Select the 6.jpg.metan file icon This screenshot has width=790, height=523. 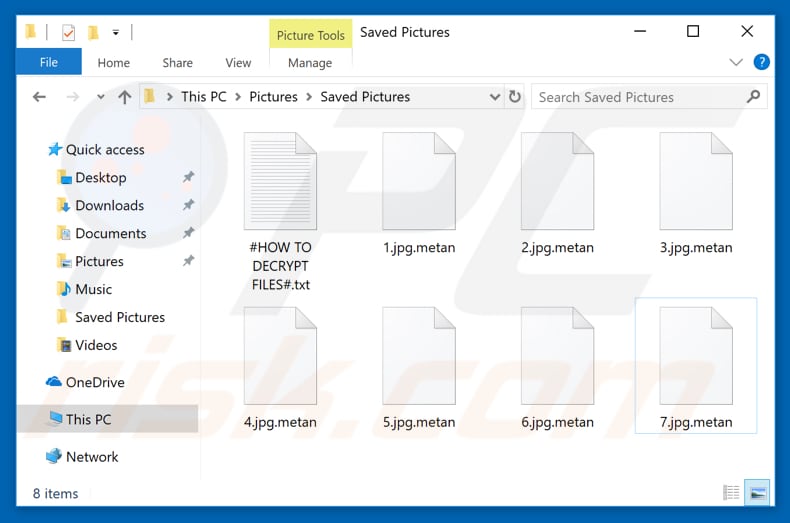click(x=557, y=356)
